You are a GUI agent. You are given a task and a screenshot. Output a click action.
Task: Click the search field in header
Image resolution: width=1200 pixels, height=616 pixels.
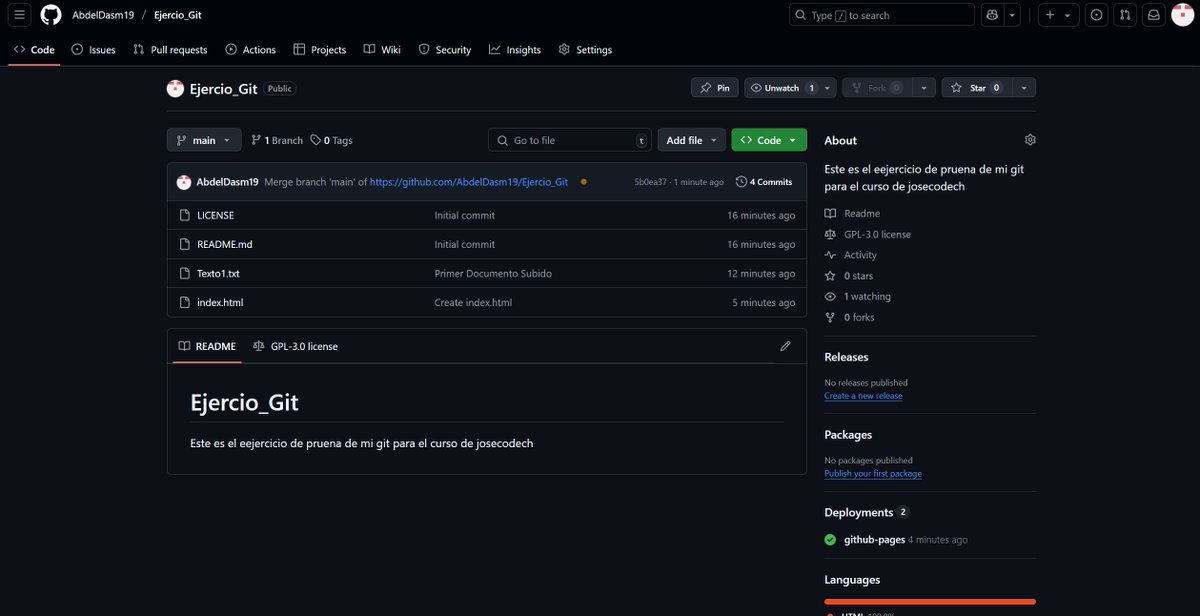[x=882, y=15]
